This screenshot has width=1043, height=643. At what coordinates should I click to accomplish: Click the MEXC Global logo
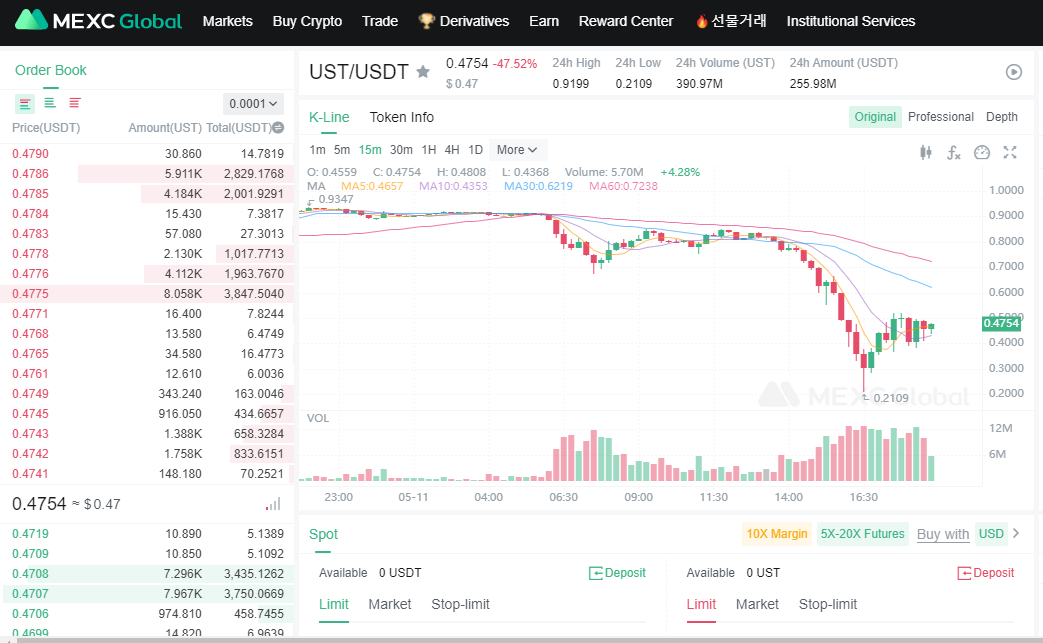click(x=98, y=21)
